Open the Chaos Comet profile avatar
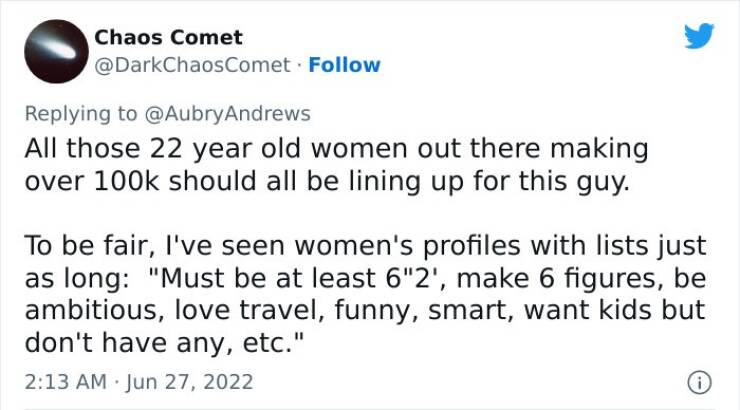Image resolution: width=740 pixels, height=410 pixels. pyautogui.click(x=53, y=51)
